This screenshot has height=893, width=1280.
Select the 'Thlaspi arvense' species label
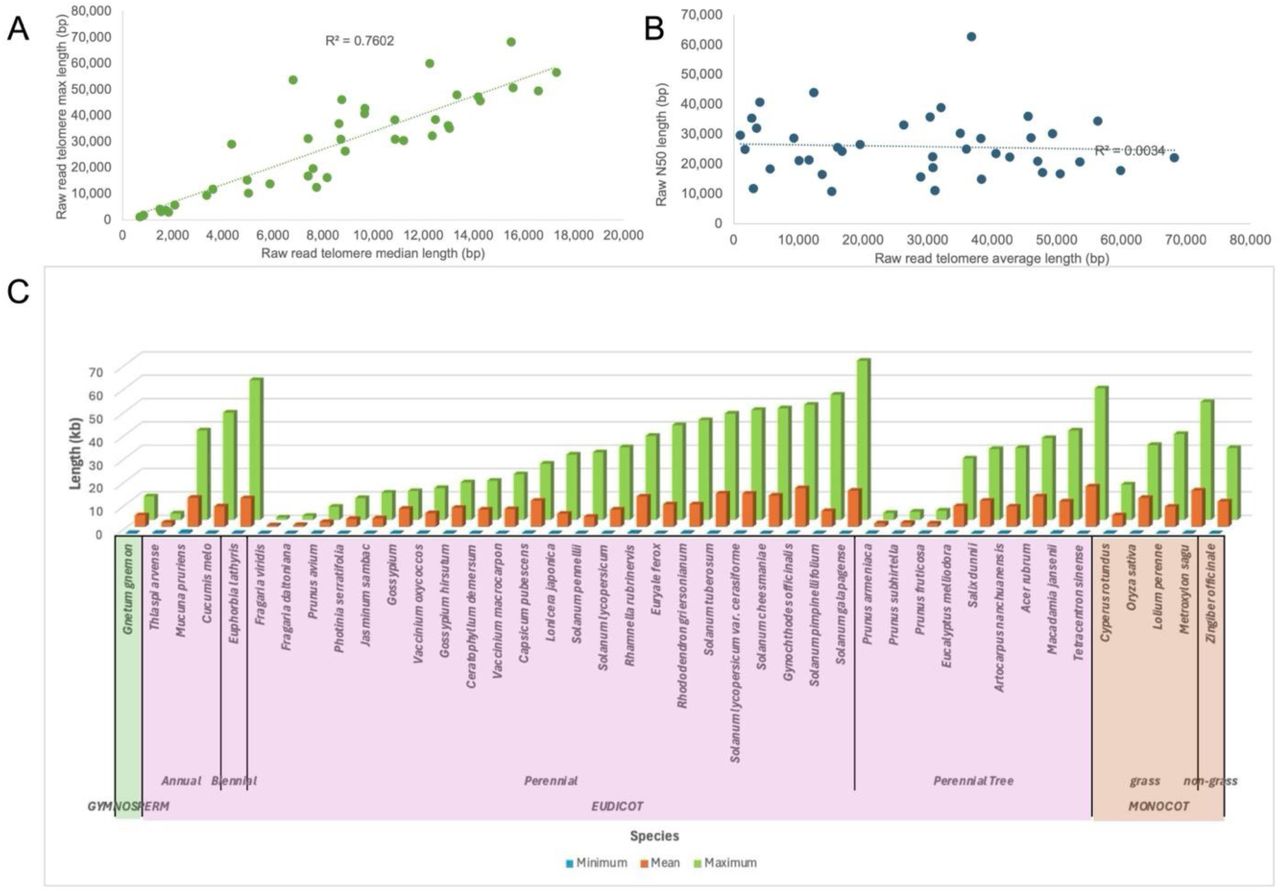[155, 589]
